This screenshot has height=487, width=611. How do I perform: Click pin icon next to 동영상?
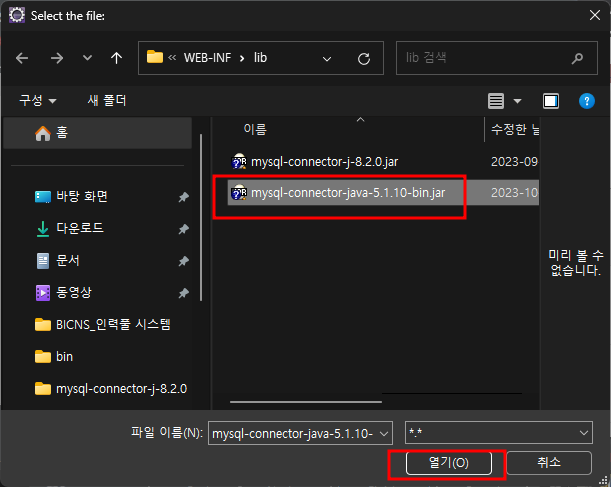pos(184,293)
